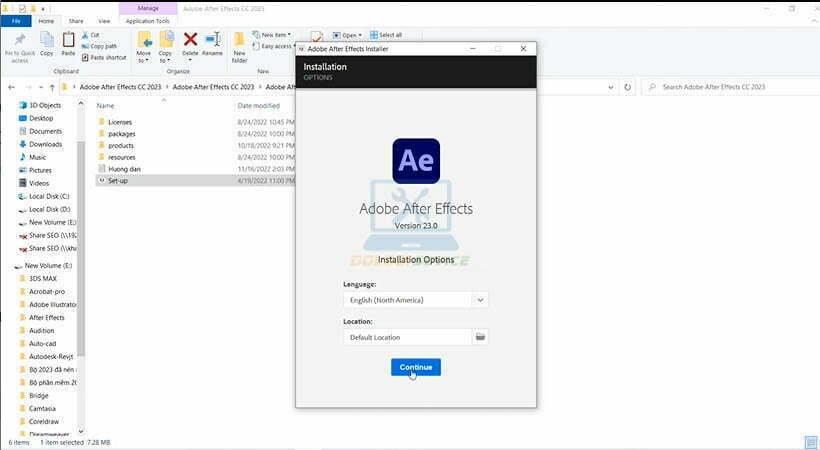The width and height of the screenshot is (820, 450).
Task: Open the File tab in File Explorer
Action: [x=16, y=21]
